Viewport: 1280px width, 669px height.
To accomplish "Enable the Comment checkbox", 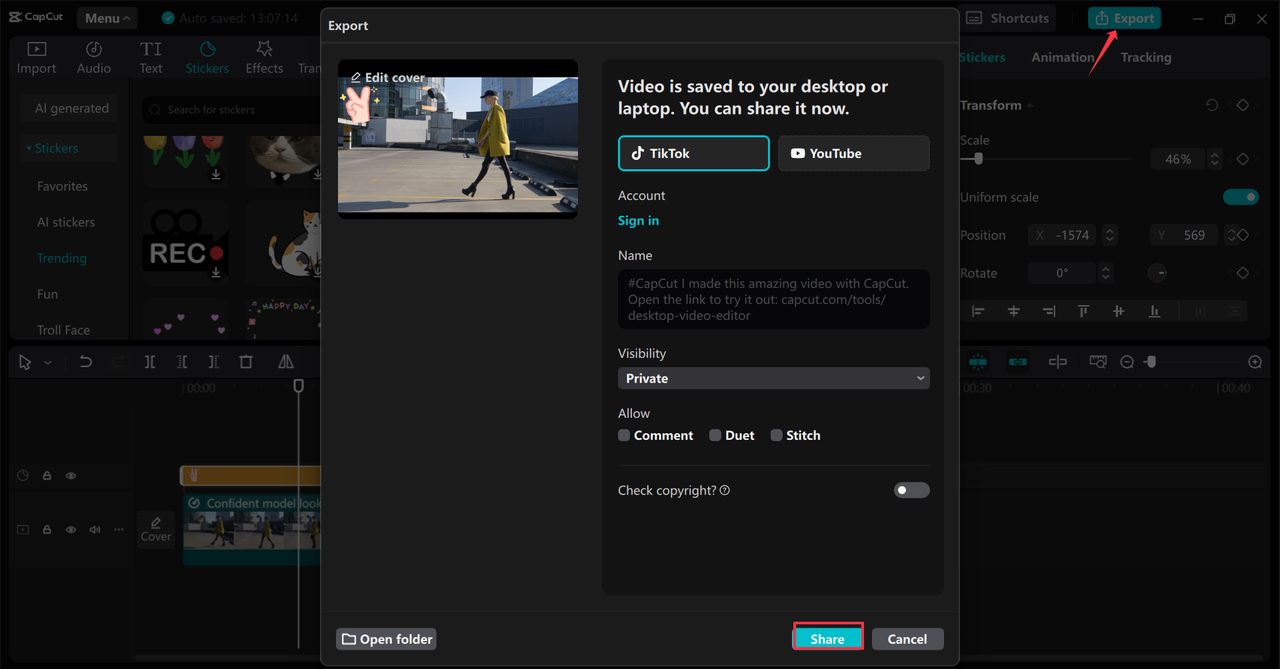I will point(624,435).
